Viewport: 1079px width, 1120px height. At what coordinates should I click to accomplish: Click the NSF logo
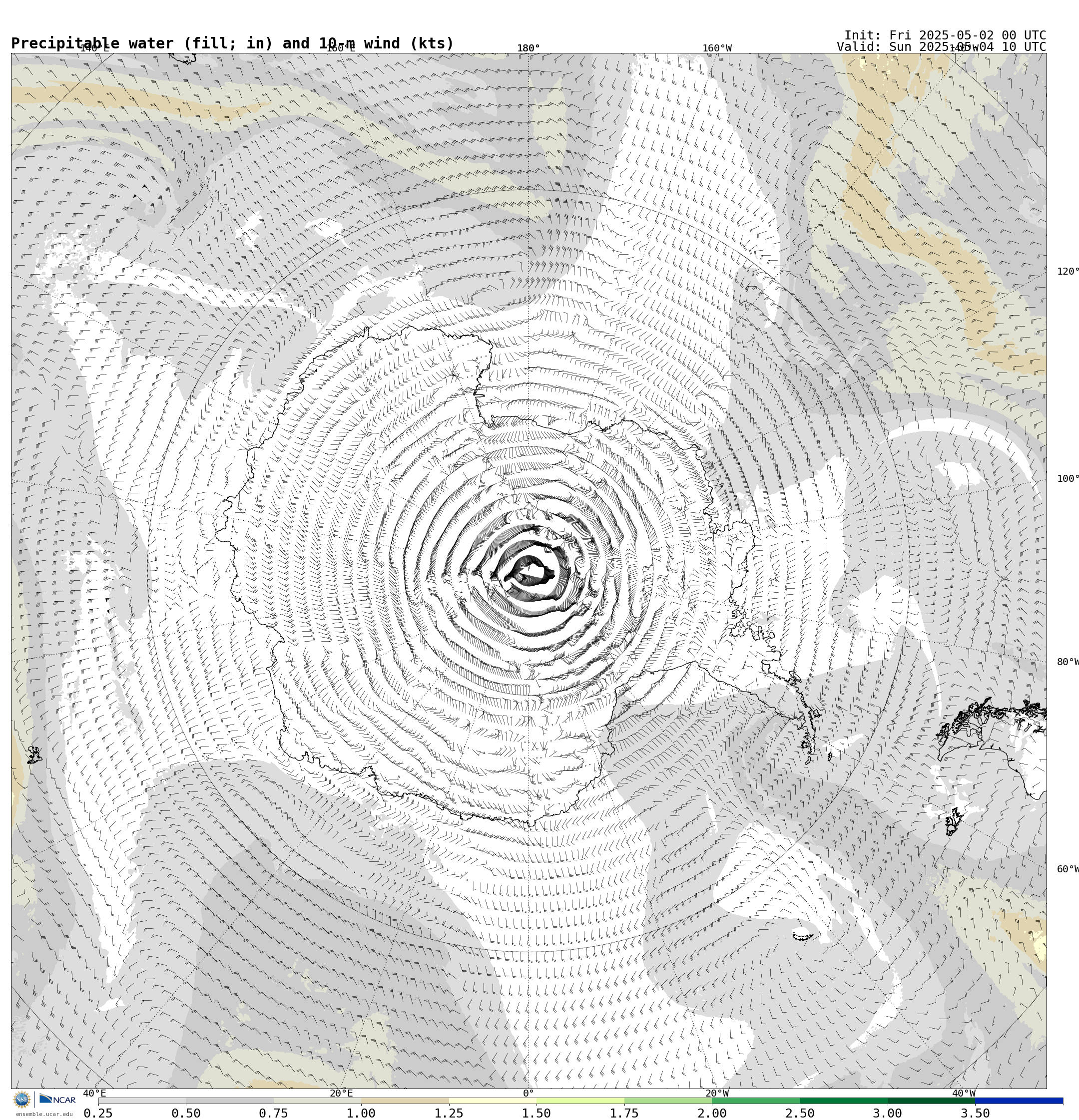point(21,1100)
